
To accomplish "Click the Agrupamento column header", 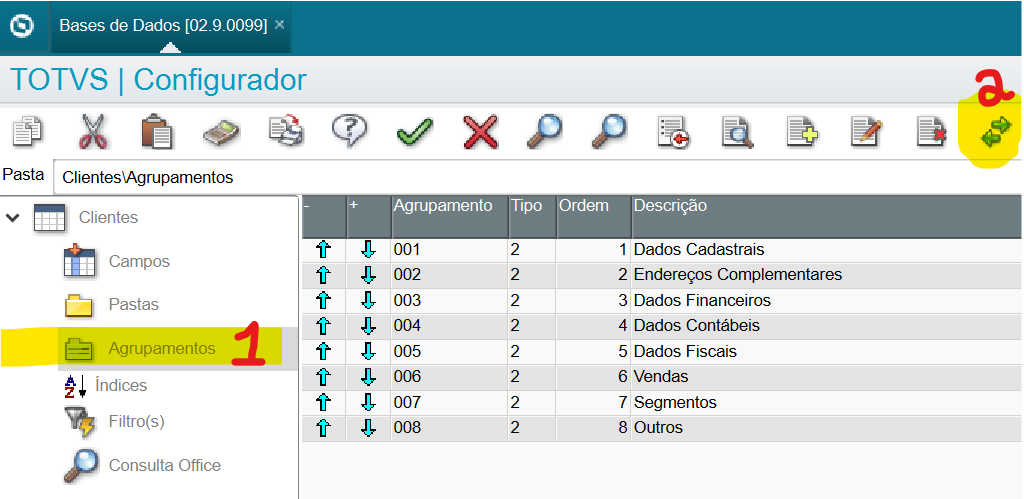I will tap(449, 216).
